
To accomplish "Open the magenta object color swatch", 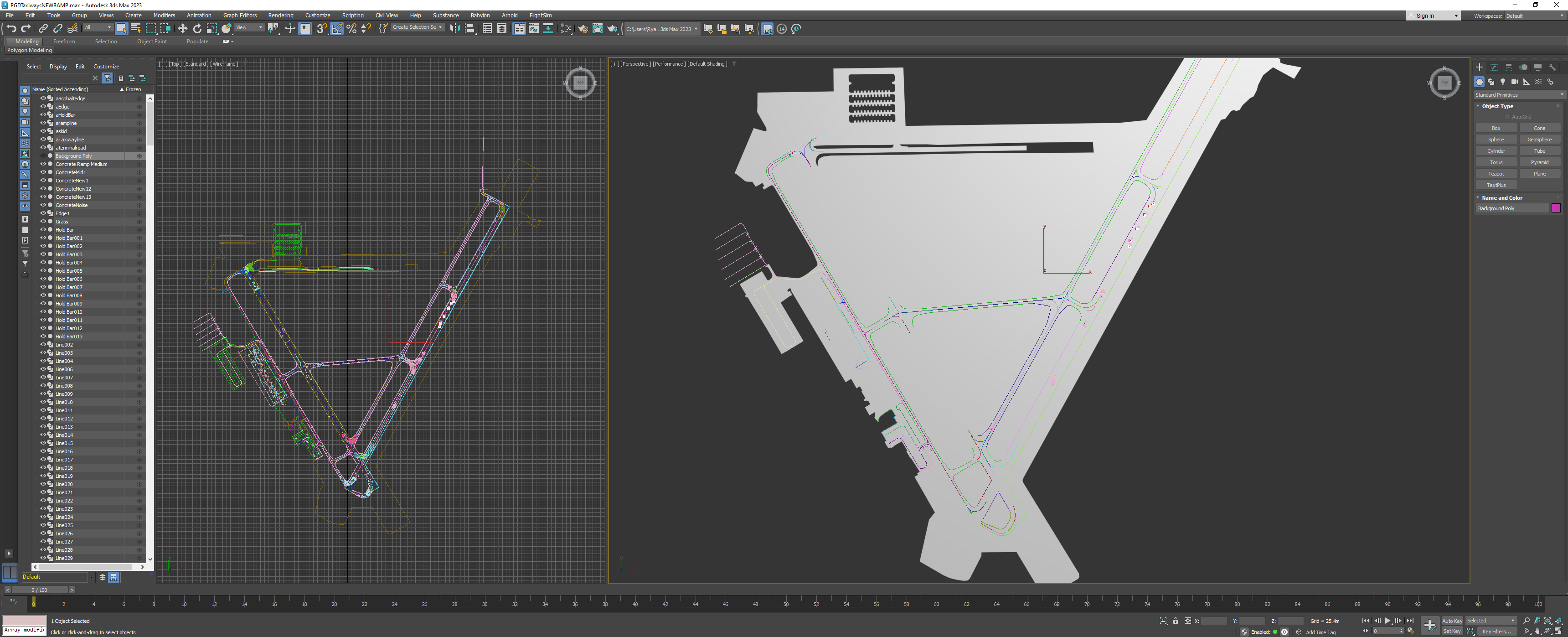I will point(1556,208).
